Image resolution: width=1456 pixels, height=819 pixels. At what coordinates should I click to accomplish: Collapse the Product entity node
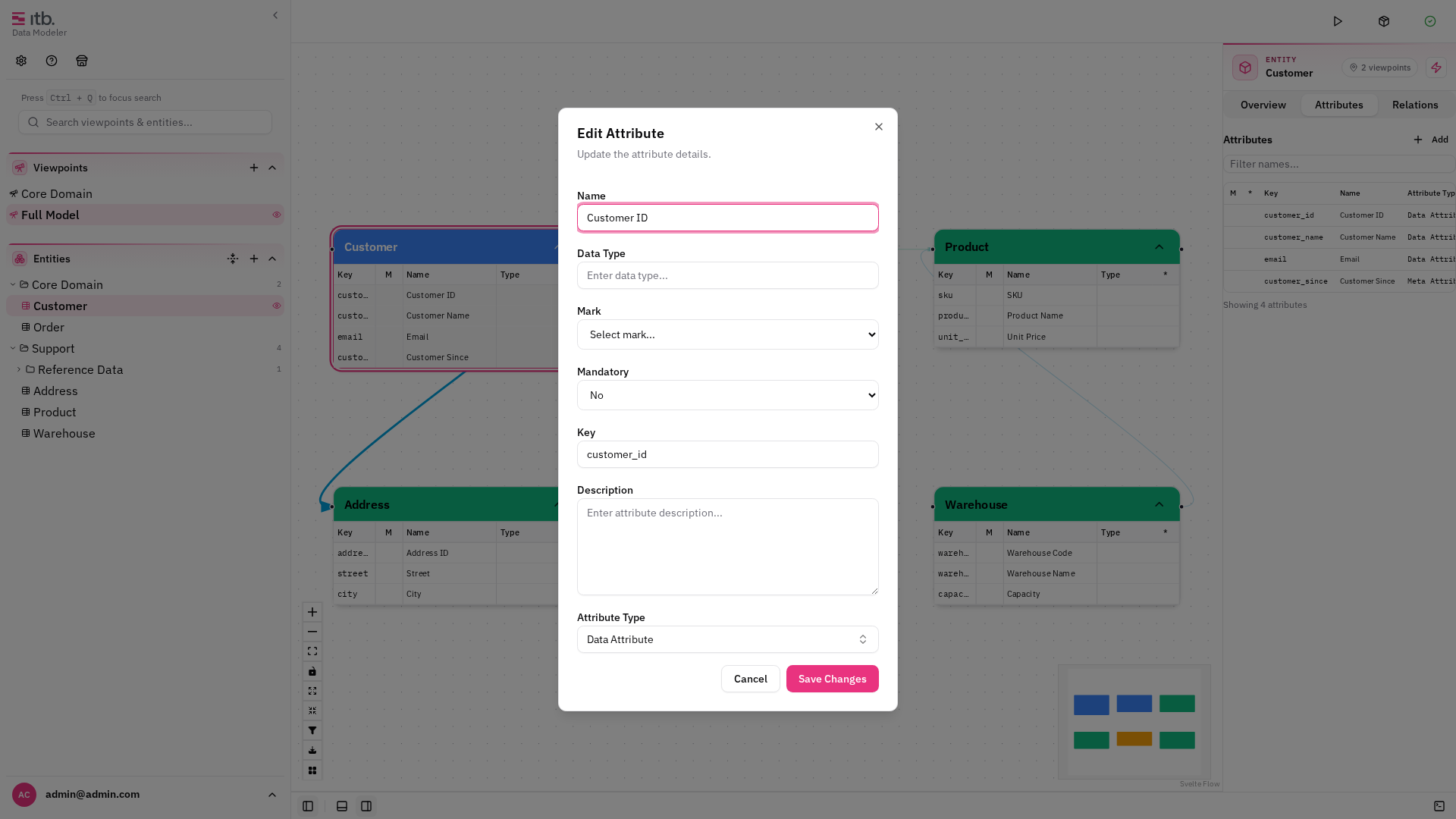pyautogui.click(x=1159, y=246)
